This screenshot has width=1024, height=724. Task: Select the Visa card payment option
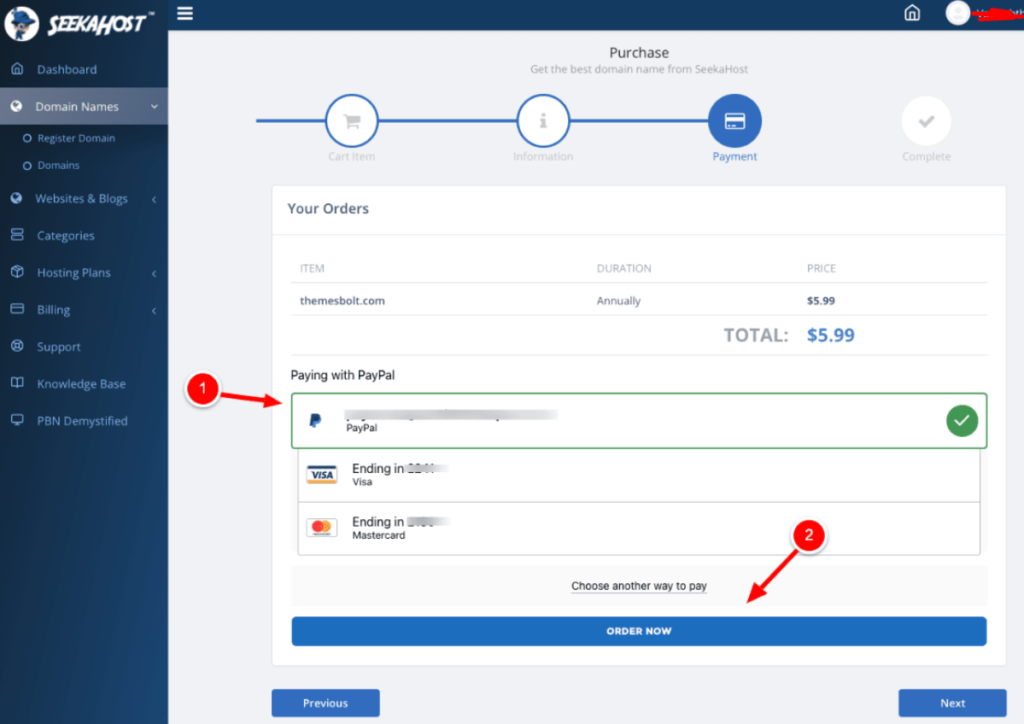639,475
